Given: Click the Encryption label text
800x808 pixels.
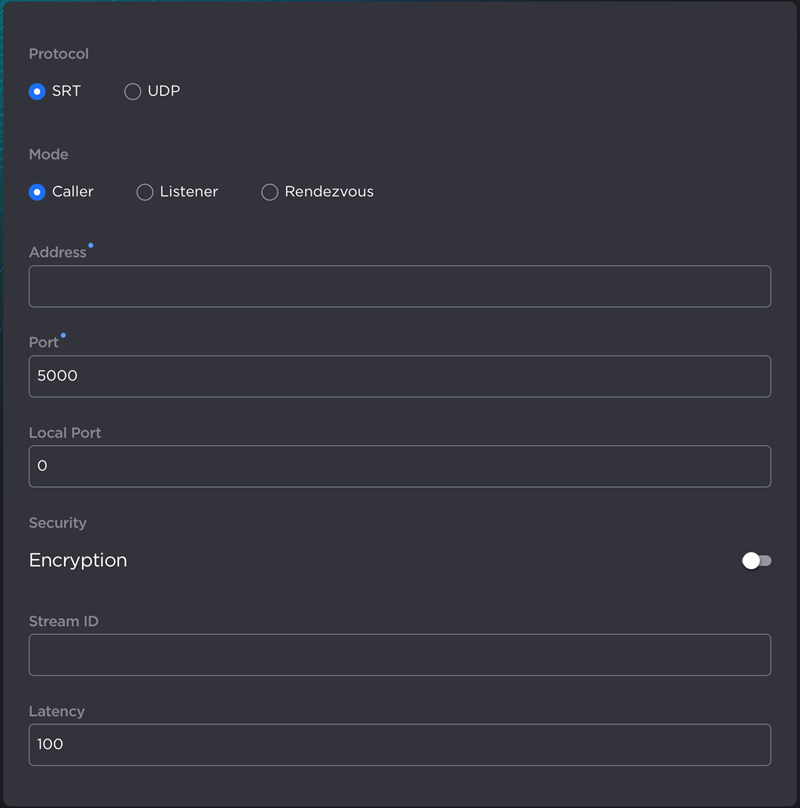Looking at the screenshot, I should pyautogui.click(x=77, y=560).
